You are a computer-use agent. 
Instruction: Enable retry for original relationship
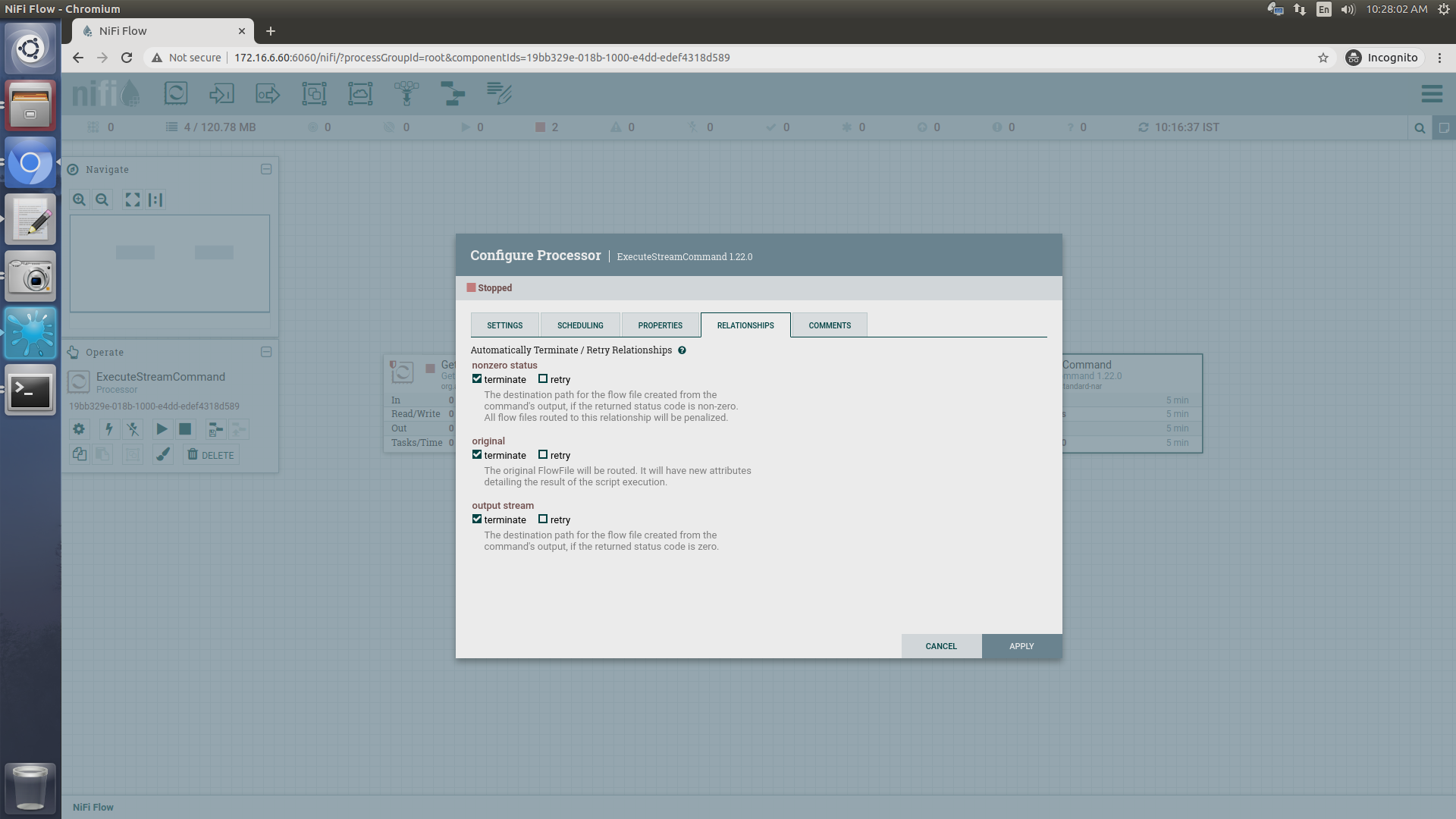click(x=543, y=455)
